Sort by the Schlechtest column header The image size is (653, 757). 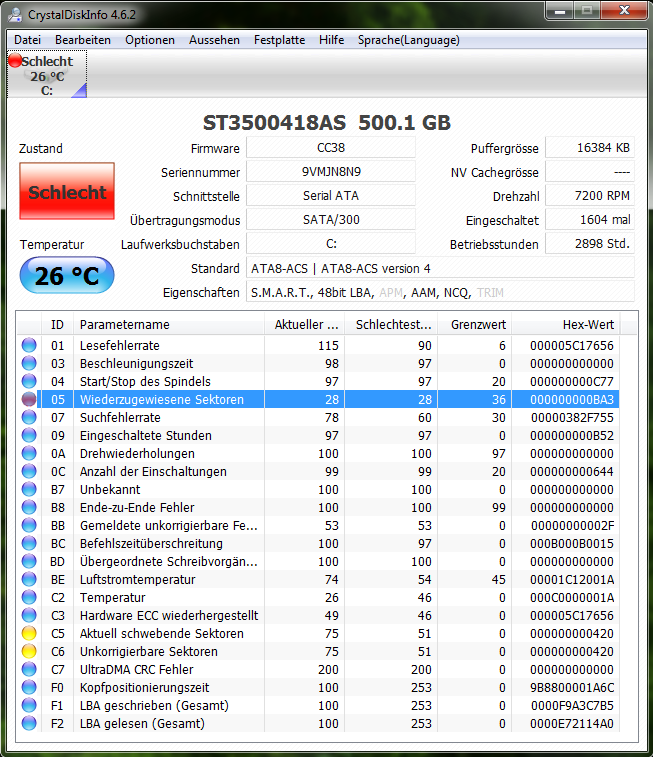[391, 324]
